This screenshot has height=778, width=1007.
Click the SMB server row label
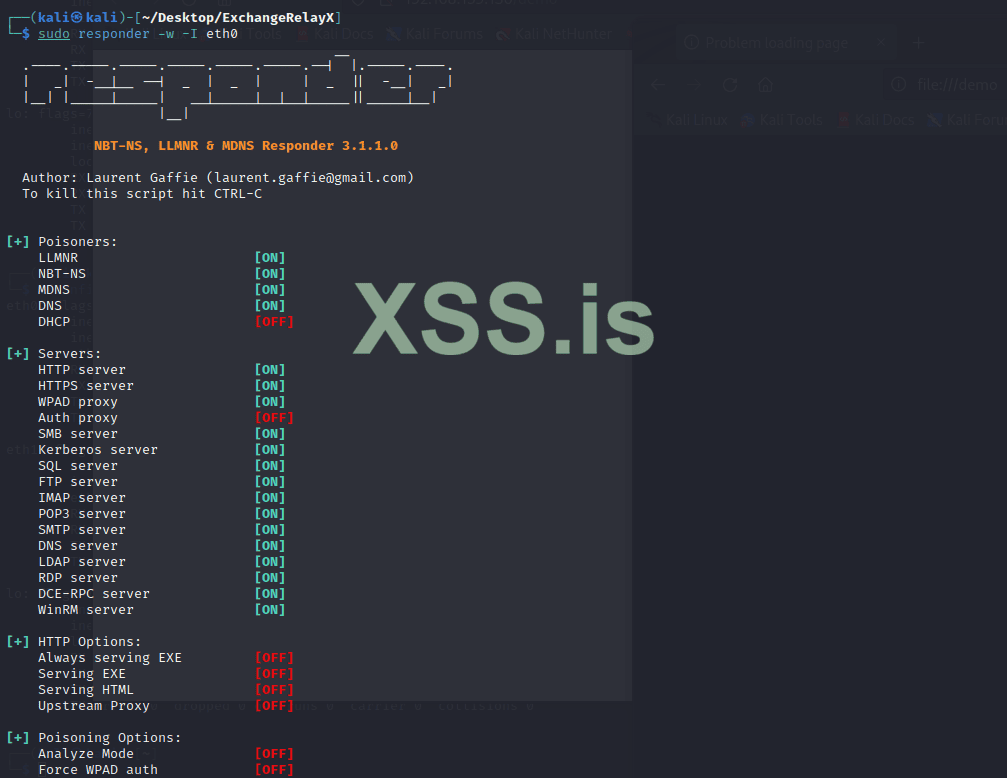click(78, 434)
